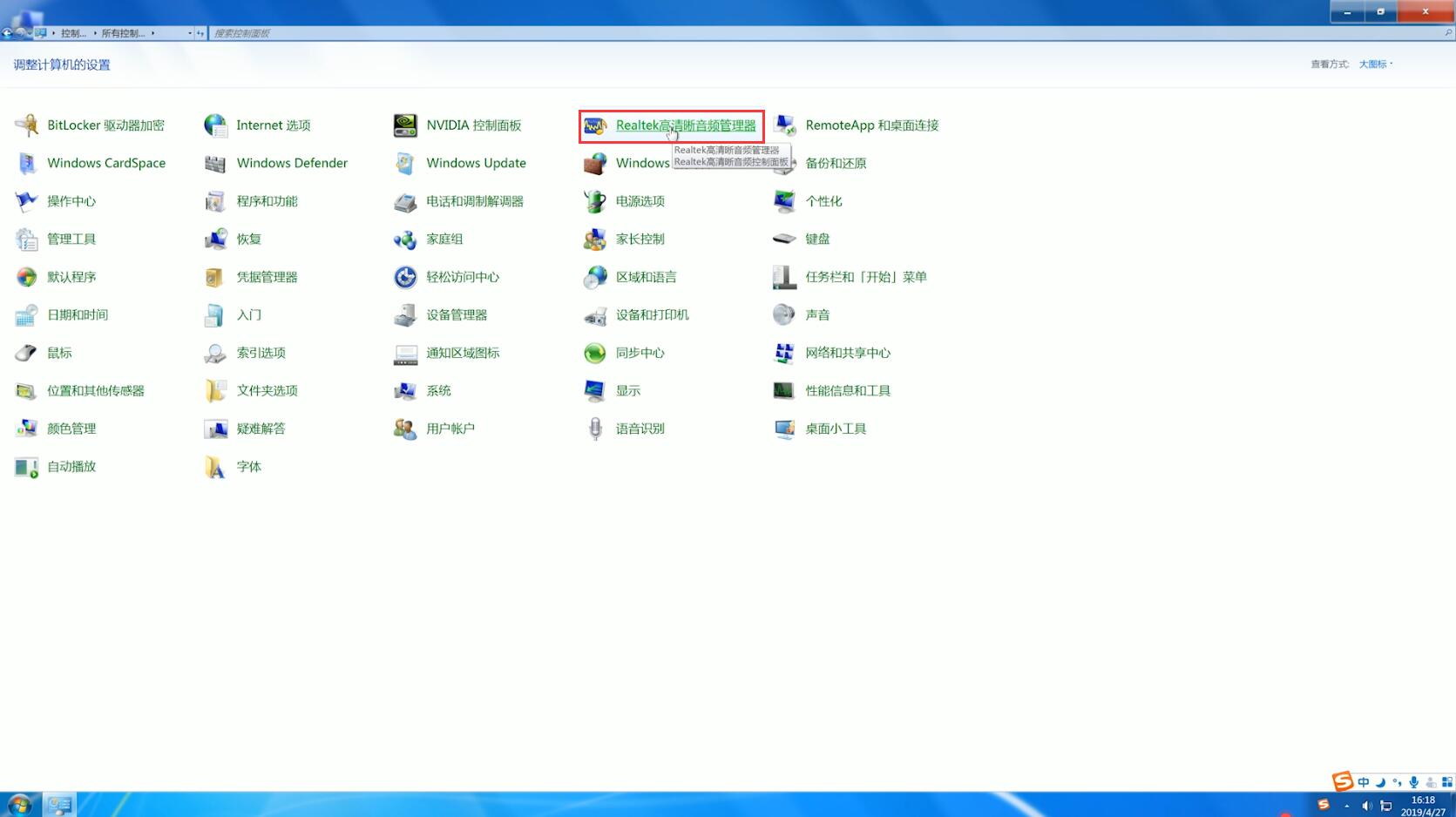Viewport: 1456px width, 817px height.
Task: Open 字体 icon
Action: 216,466
